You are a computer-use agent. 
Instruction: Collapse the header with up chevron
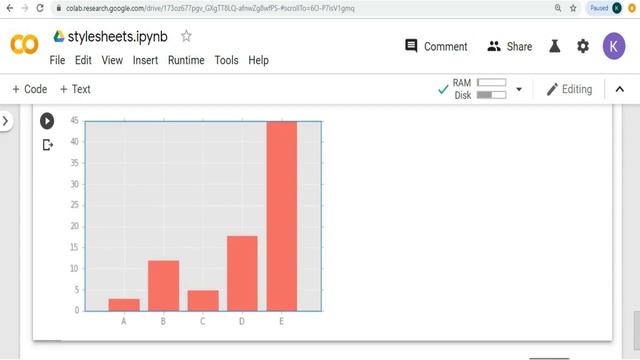coord(620,89)
